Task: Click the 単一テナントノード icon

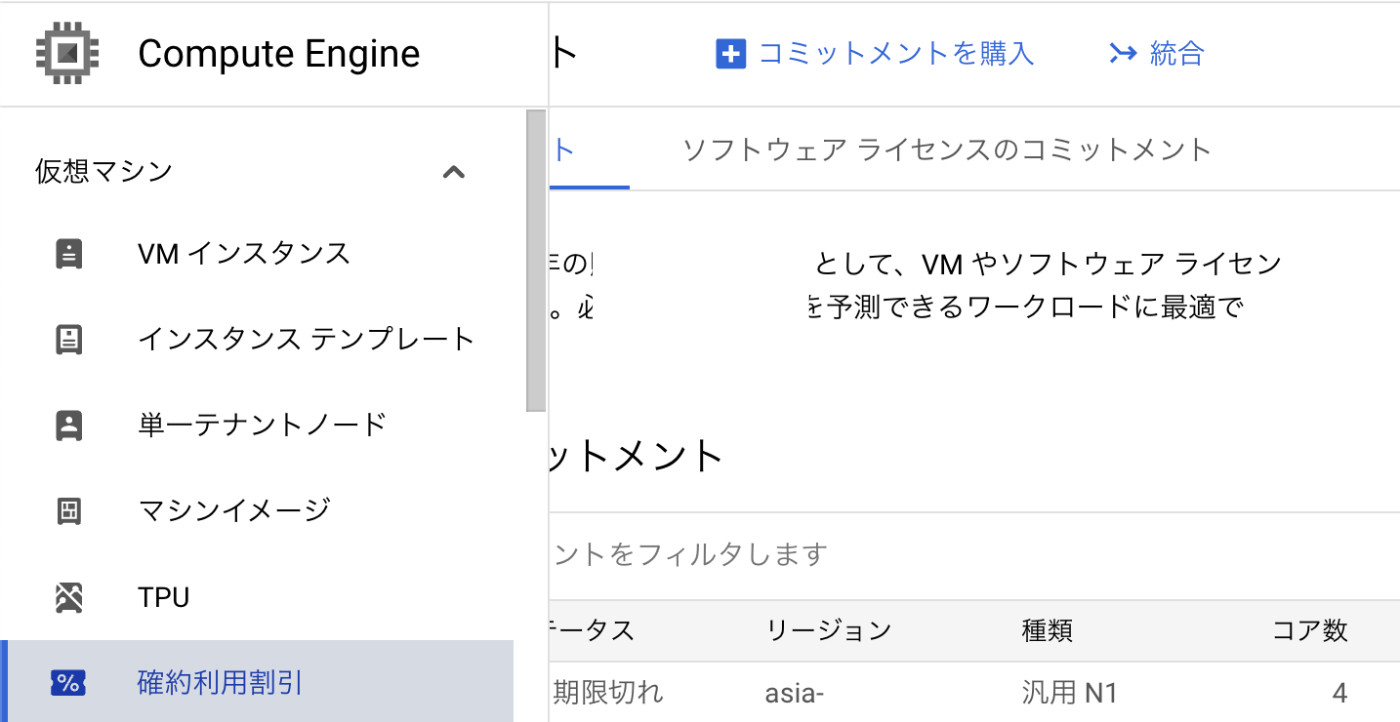Action: point(68,426)
